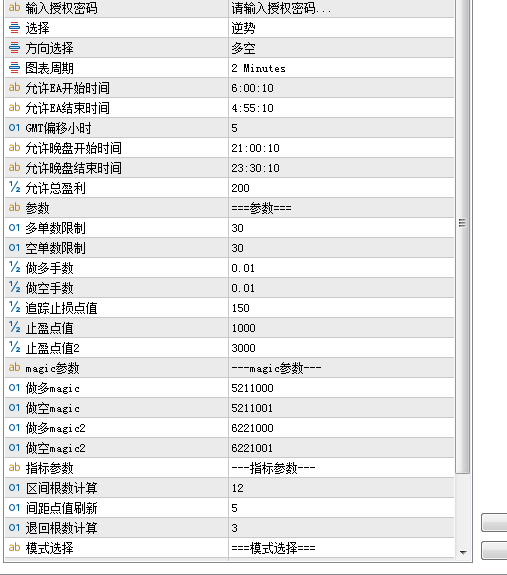Open the 方向选择 value dropdown showing 多空
The image size is (507, 575).
[341, 48]
